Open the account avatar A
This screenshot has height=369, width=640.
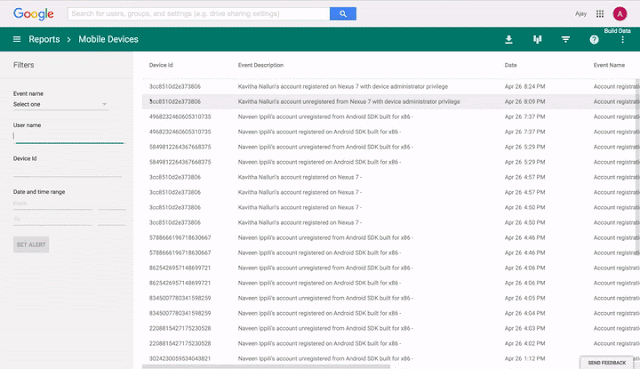(620, 14)
